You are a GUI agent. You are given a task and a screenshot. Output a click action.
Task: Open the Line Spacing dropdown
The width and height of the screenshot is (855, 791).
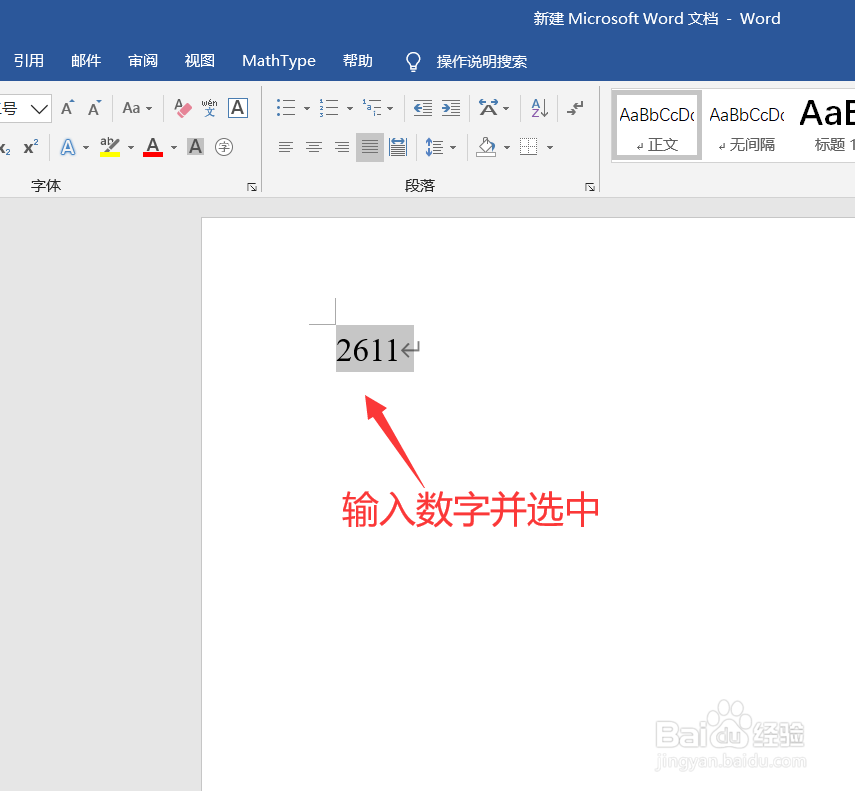[453, 147]
